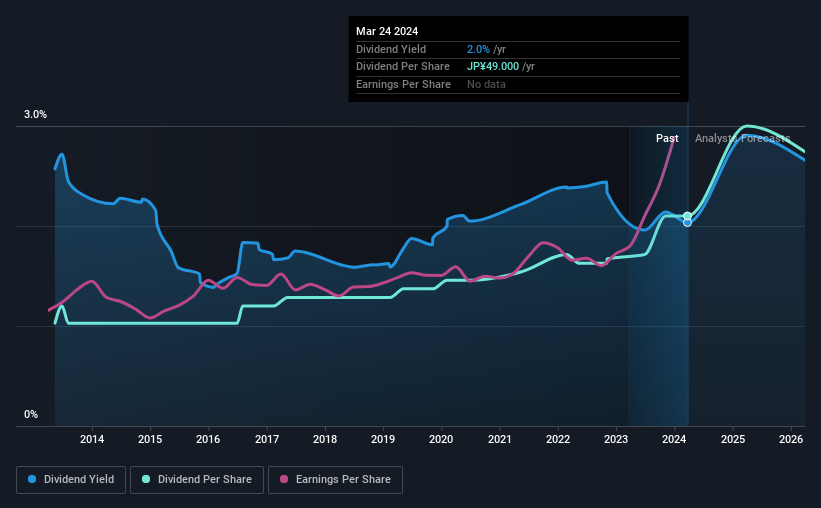Click the JP¥49.000 tooltip value

(493, 67)
